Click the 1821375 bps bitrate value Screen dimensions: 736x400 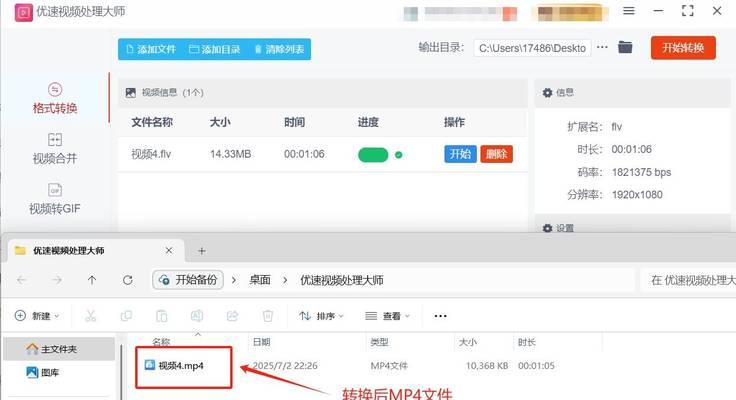click(x=641, y=172)
